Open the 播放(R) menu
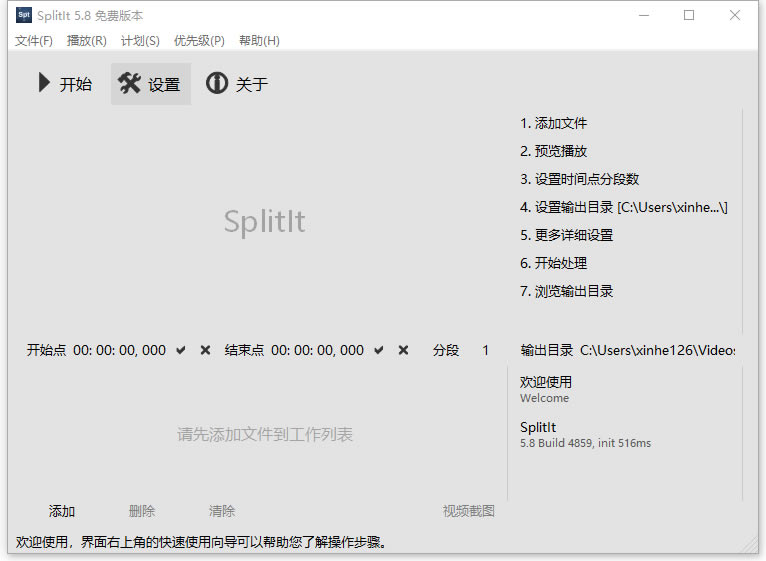Viewport: 766px width, 561px height. (x=86, y=41)
